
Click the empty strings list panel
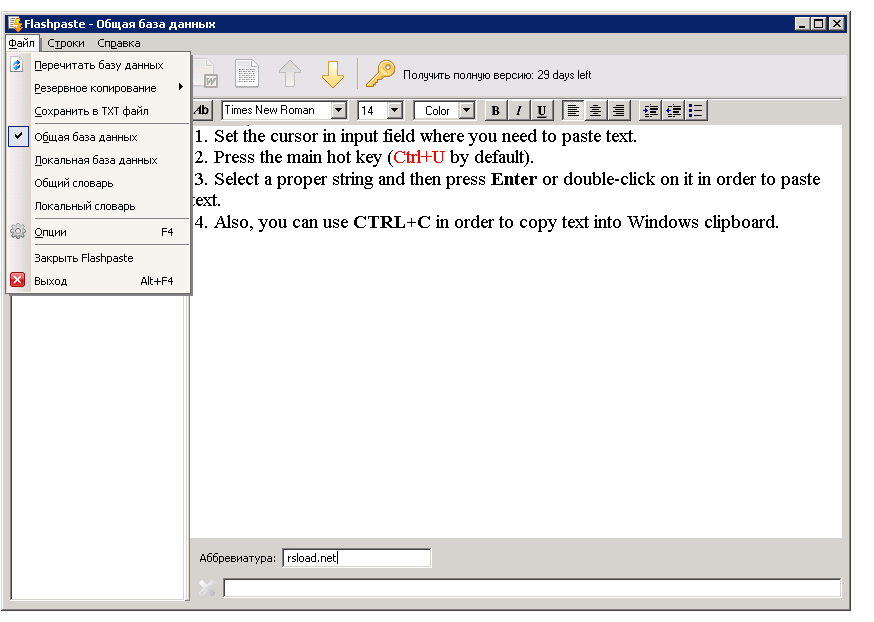click(98, 447)
